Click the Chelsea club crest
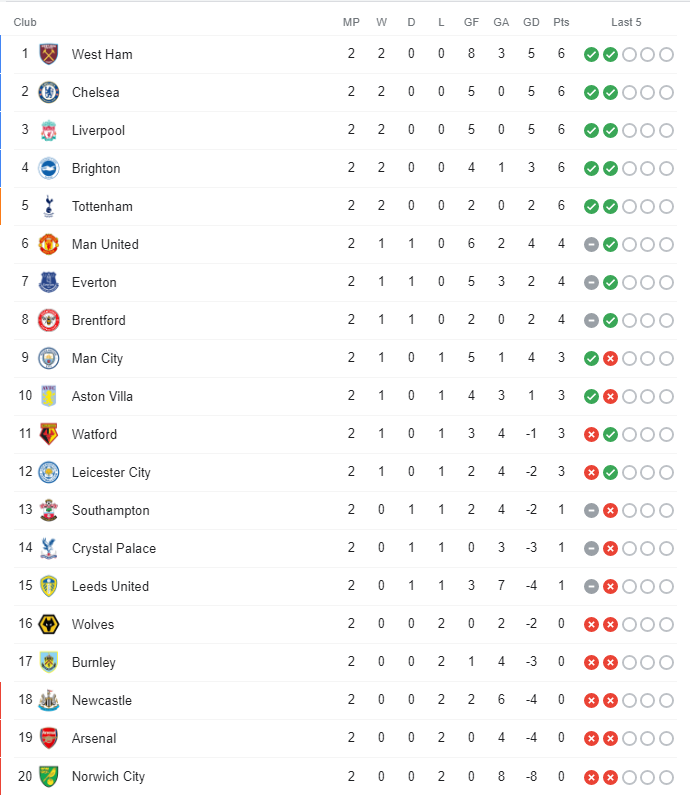 49,92
